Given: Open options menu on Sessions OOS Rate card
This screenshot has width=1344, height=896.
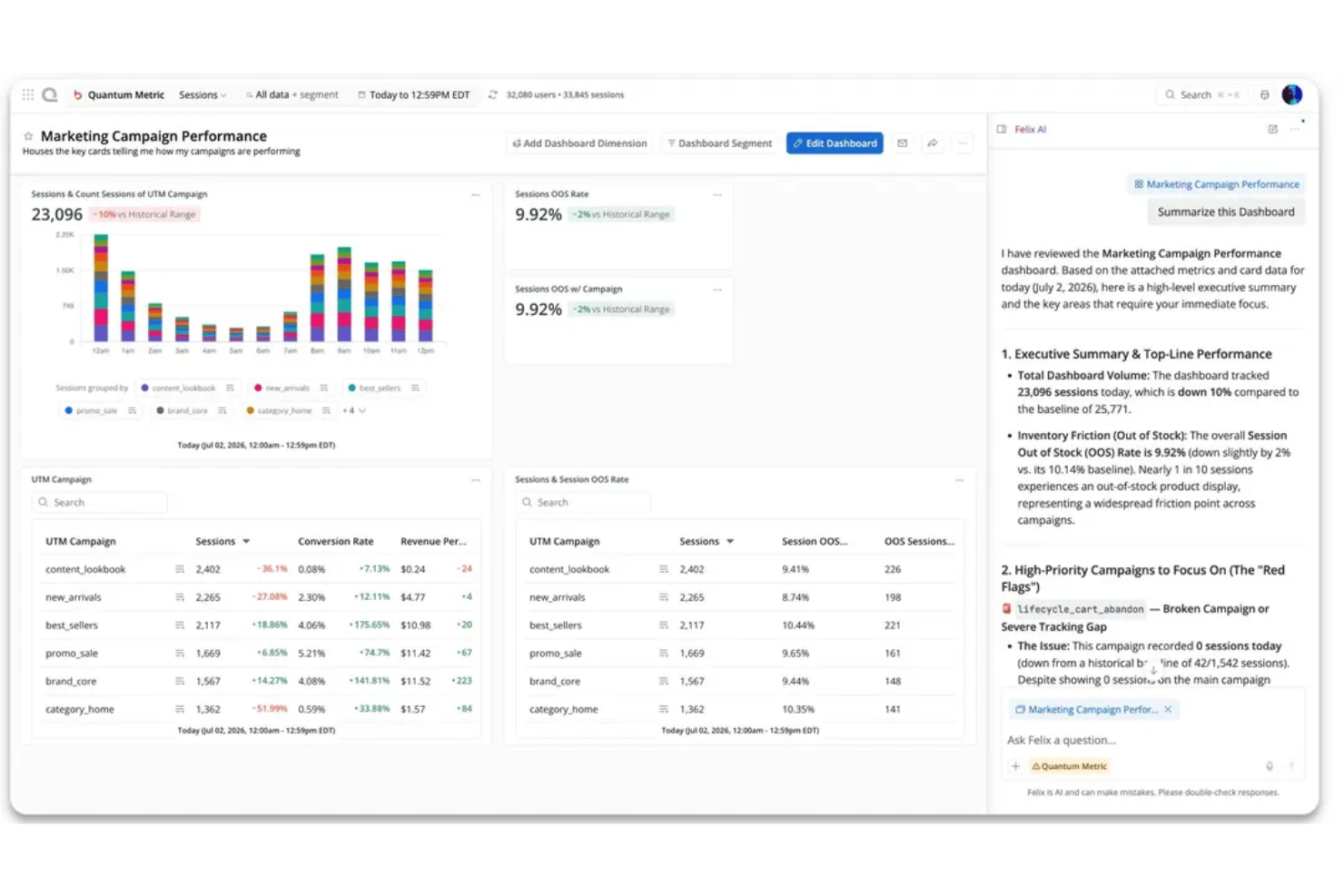Looking at the screenshot, I should click(x=717, y=194).
